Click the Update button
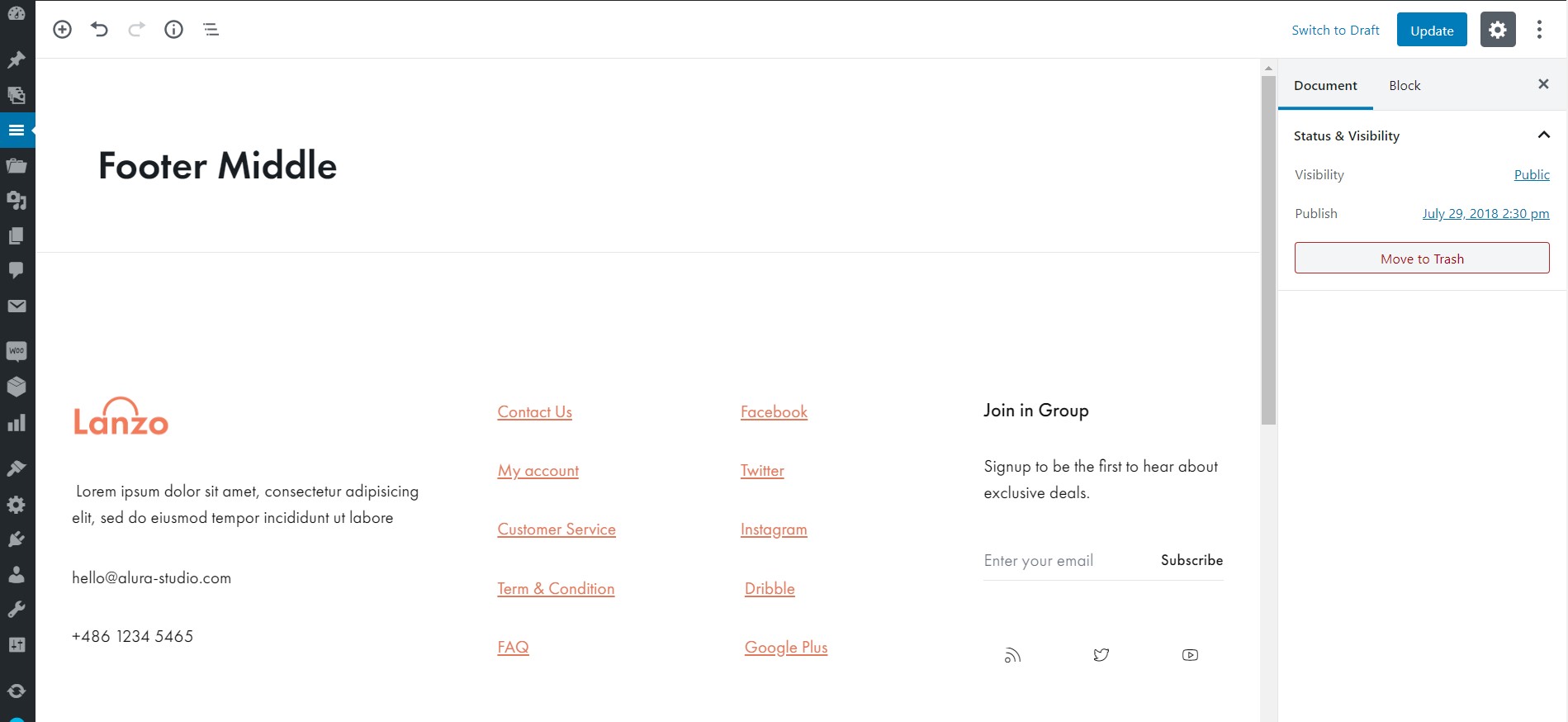This screenshot has width=1568, height=722. [x=1432, y=30]
